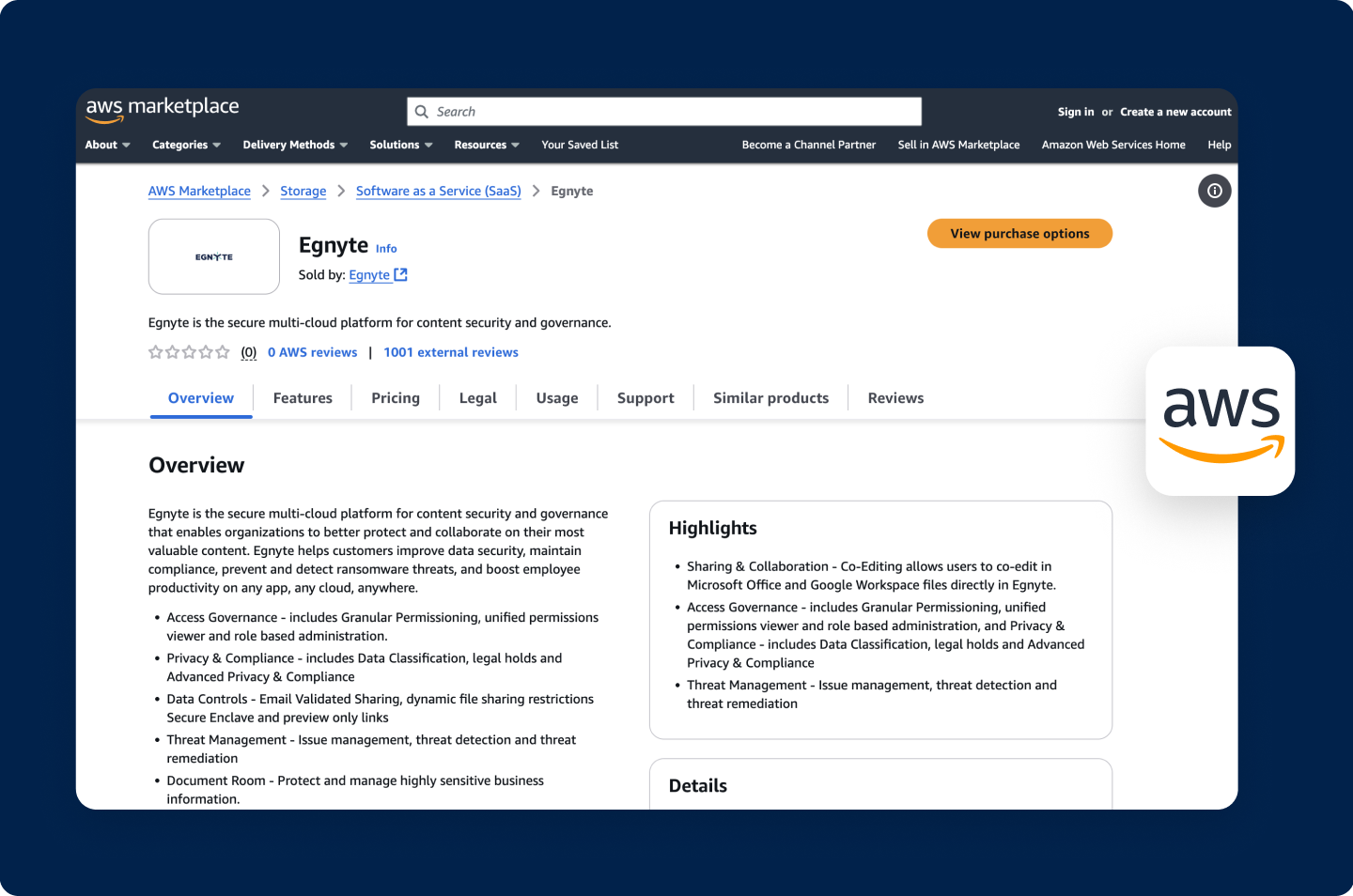This screenshot has width=1353, height=896.
Task: Switch to the Pricing tab
Action: point(395,397)
